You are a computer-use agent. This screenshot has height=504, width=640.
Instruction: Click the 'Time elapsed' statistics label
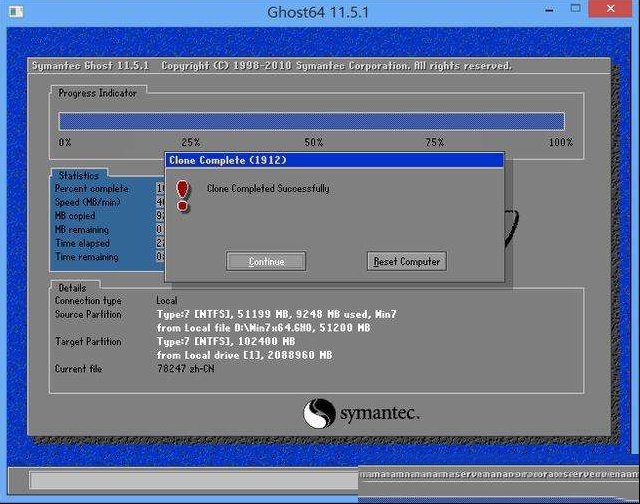82,243
